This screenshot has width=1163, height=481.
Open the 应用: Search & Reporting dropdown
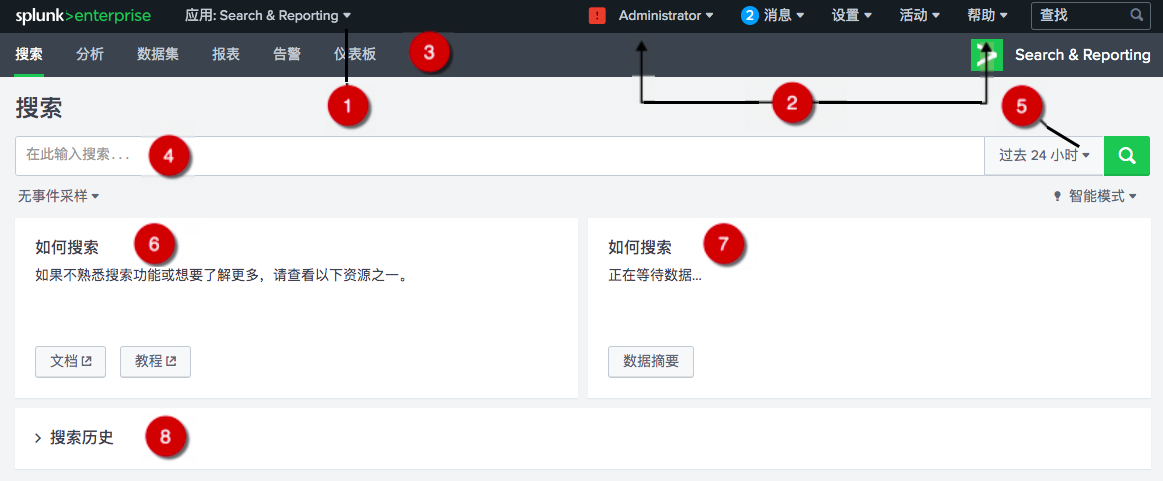pyautogui.click(x=268, y=16)
